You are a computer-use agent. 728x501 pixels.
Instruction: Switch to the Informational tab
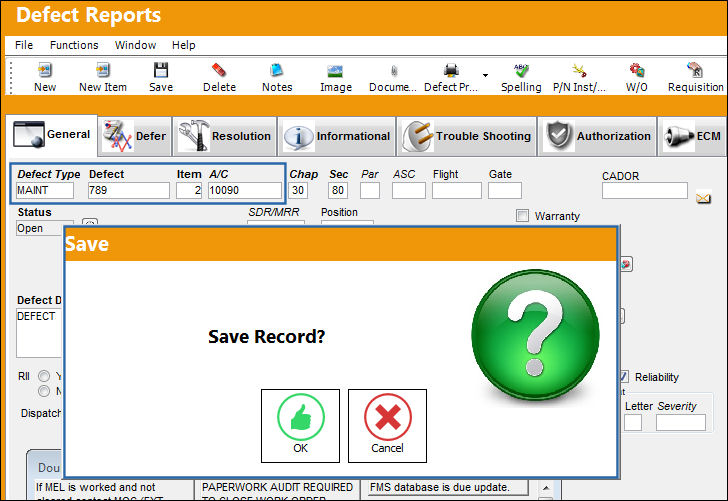click(337, 136)
